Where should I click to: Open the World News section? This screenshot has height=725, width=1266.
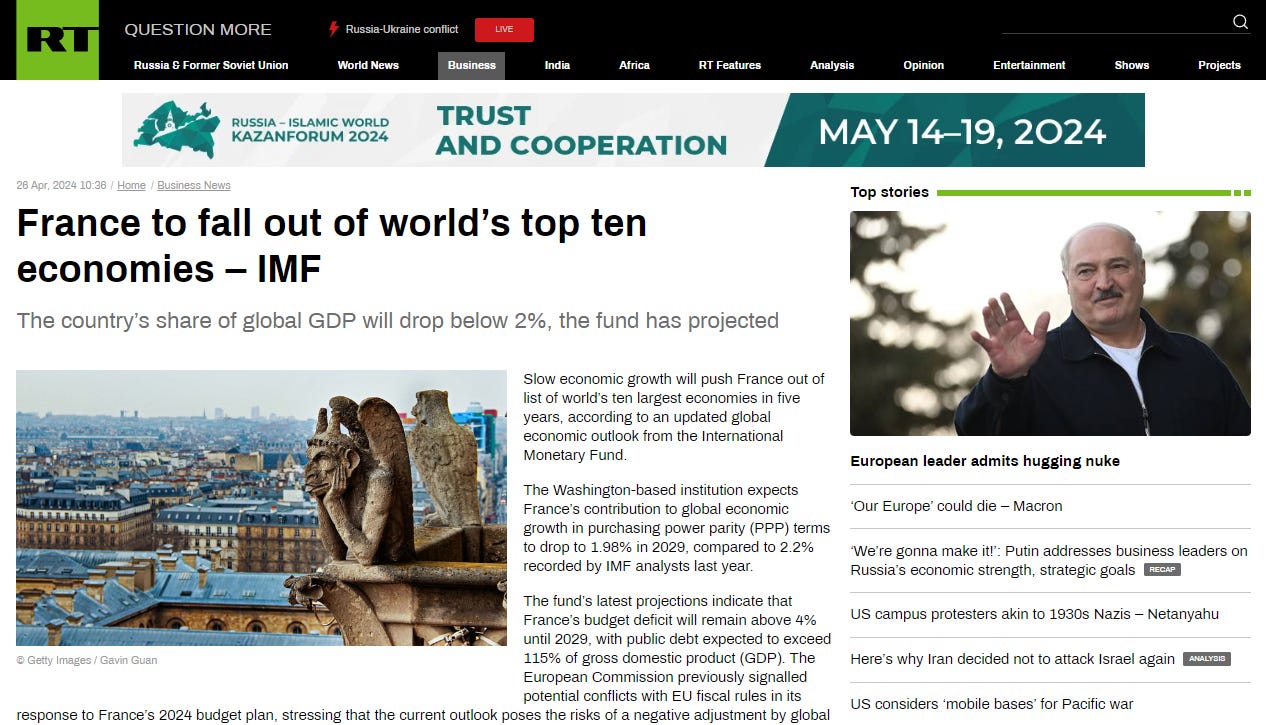(368, 65)
